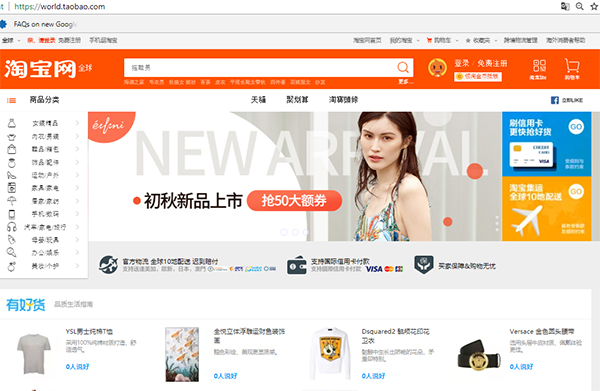Expand the 全球 region dropdown
Image resolution: width=600 pixels, height=391 pixels.
(x=19, y=41)
